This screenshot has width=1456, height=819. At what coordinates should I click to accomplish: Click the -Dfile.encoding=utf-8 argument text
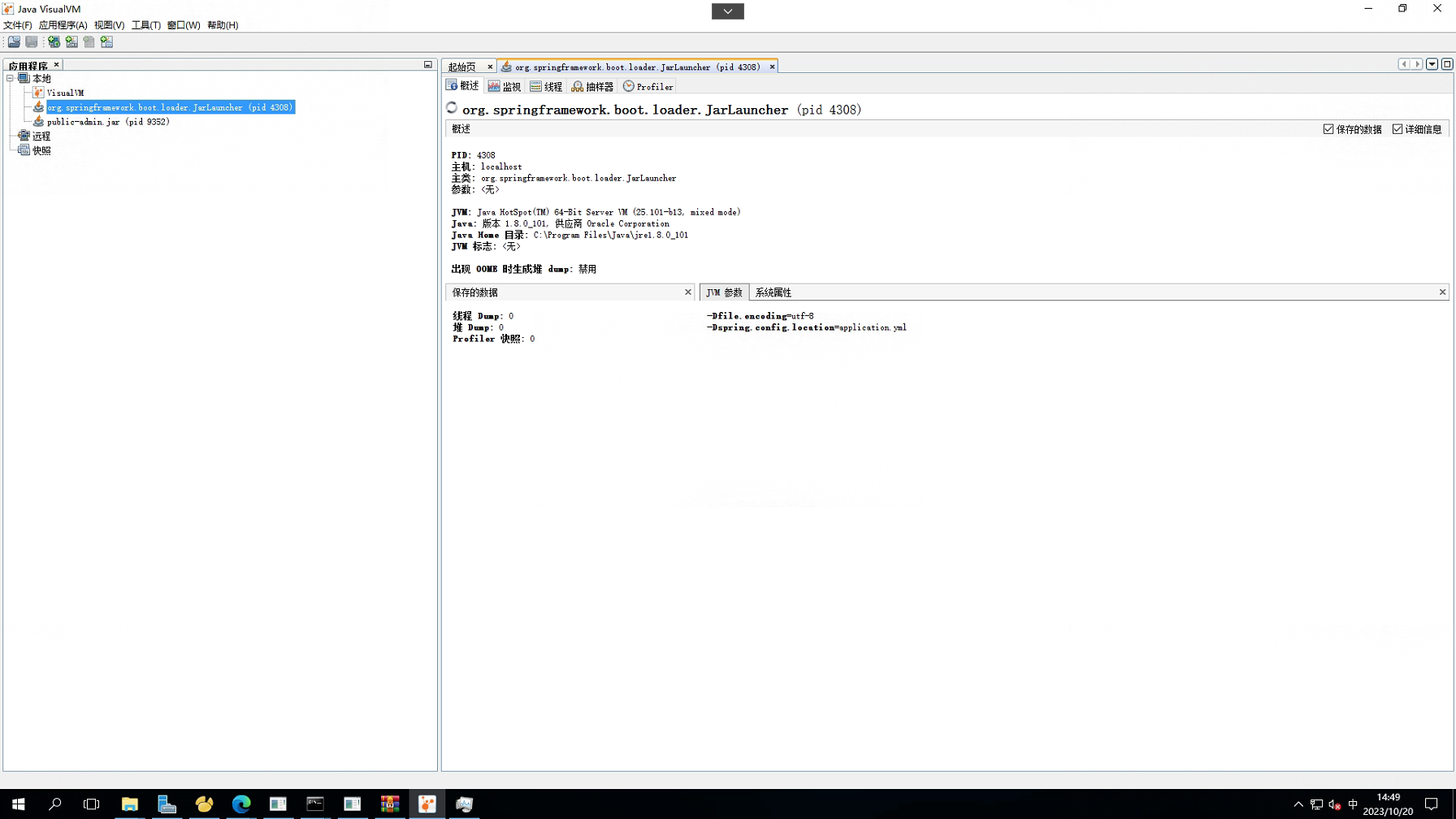tap(760, 316)
